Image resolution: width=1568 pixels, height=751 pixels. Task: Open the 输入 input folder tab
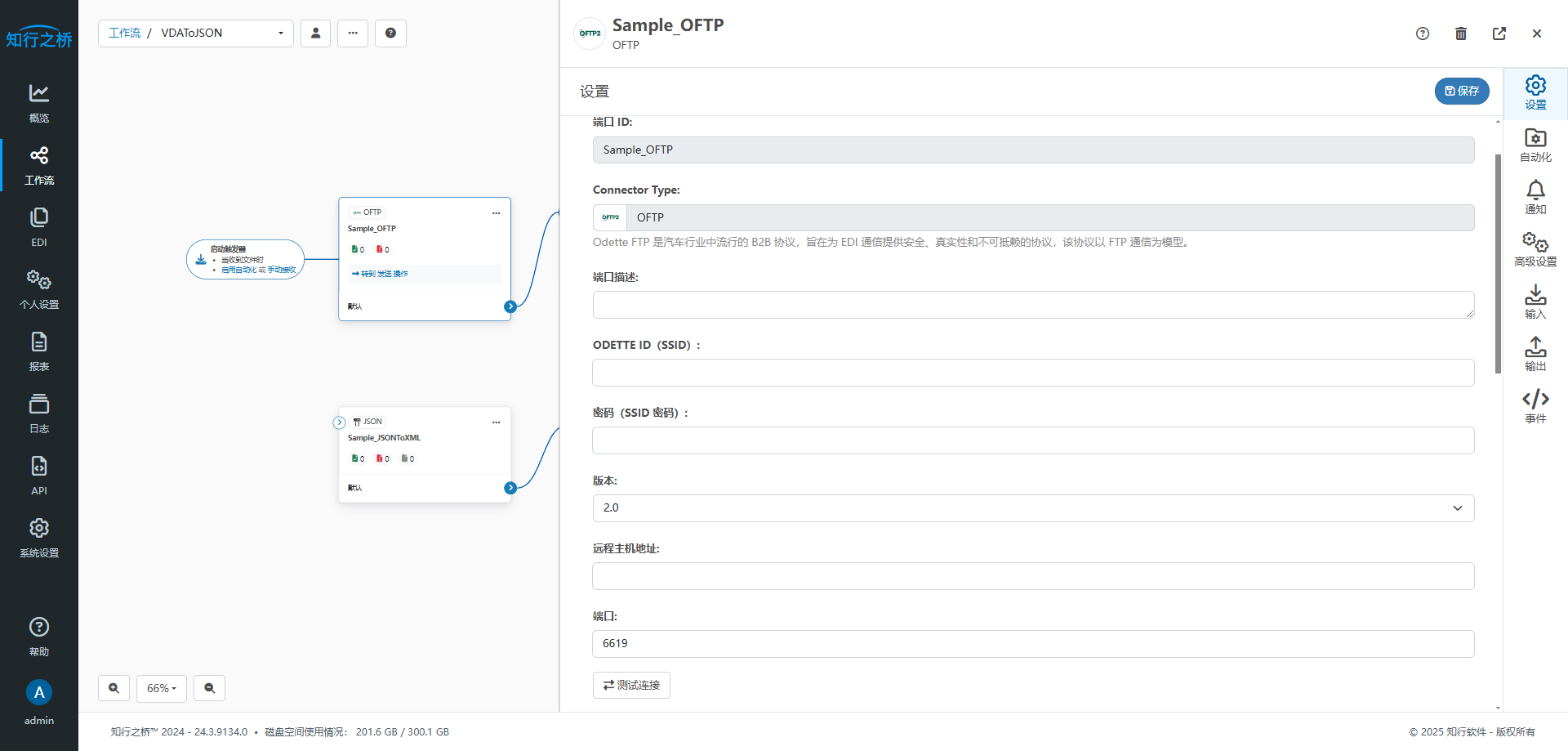click(1535, 302)
